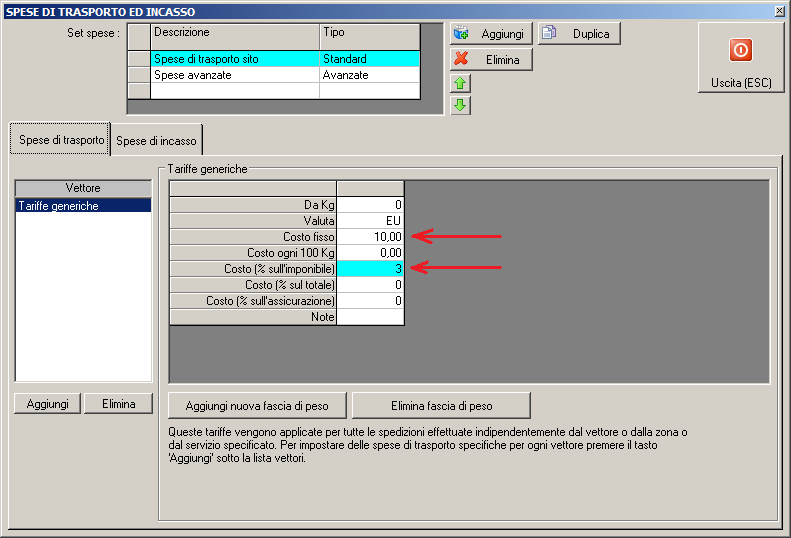Screen dimensions: 791x538
Task: Edit the Costo (% sull'assicurazione) value
Action: pyautogui.click(x=370, y=301)
